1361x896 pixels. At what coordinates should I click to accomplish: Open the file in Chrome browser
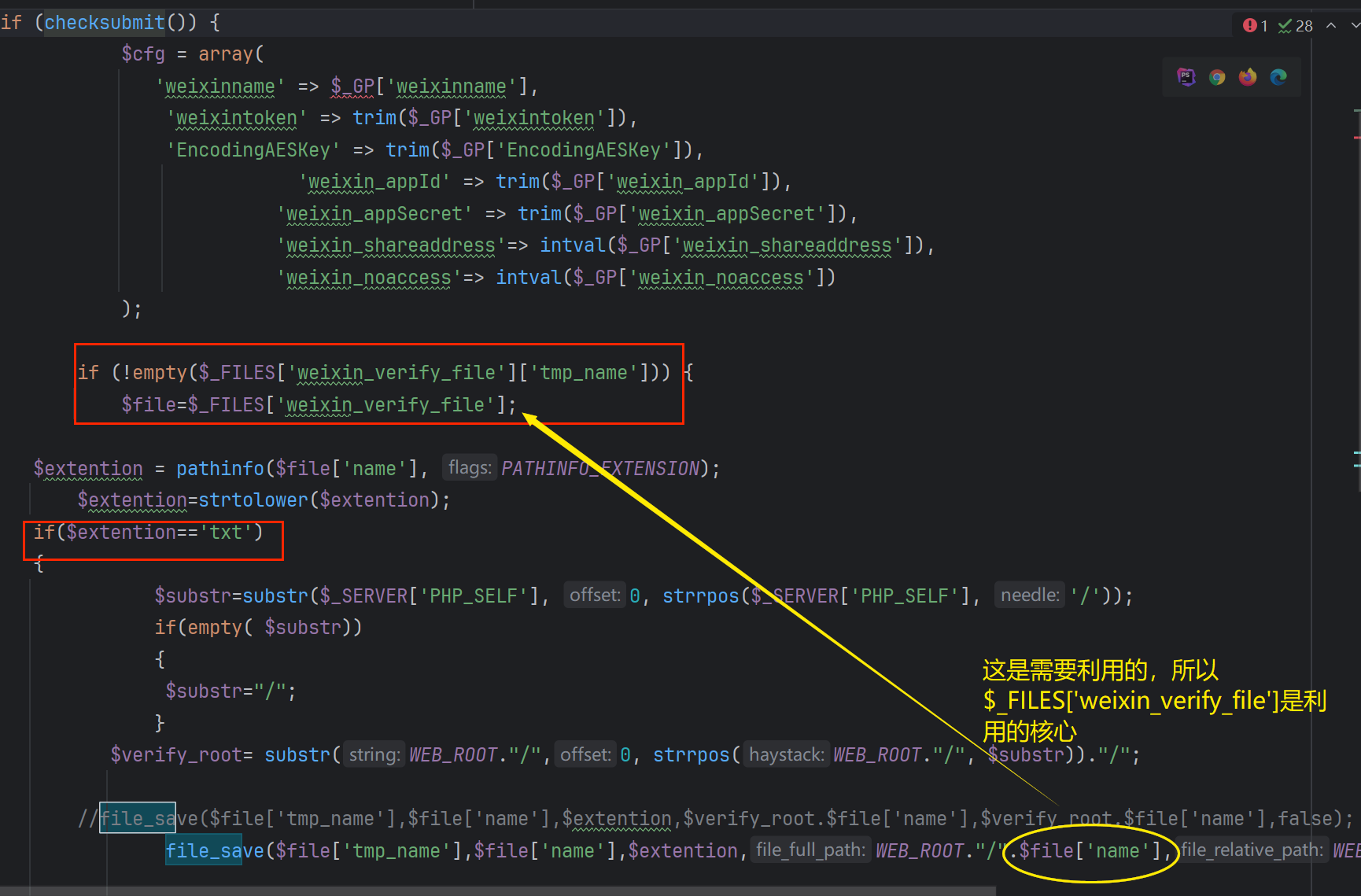1217,76
